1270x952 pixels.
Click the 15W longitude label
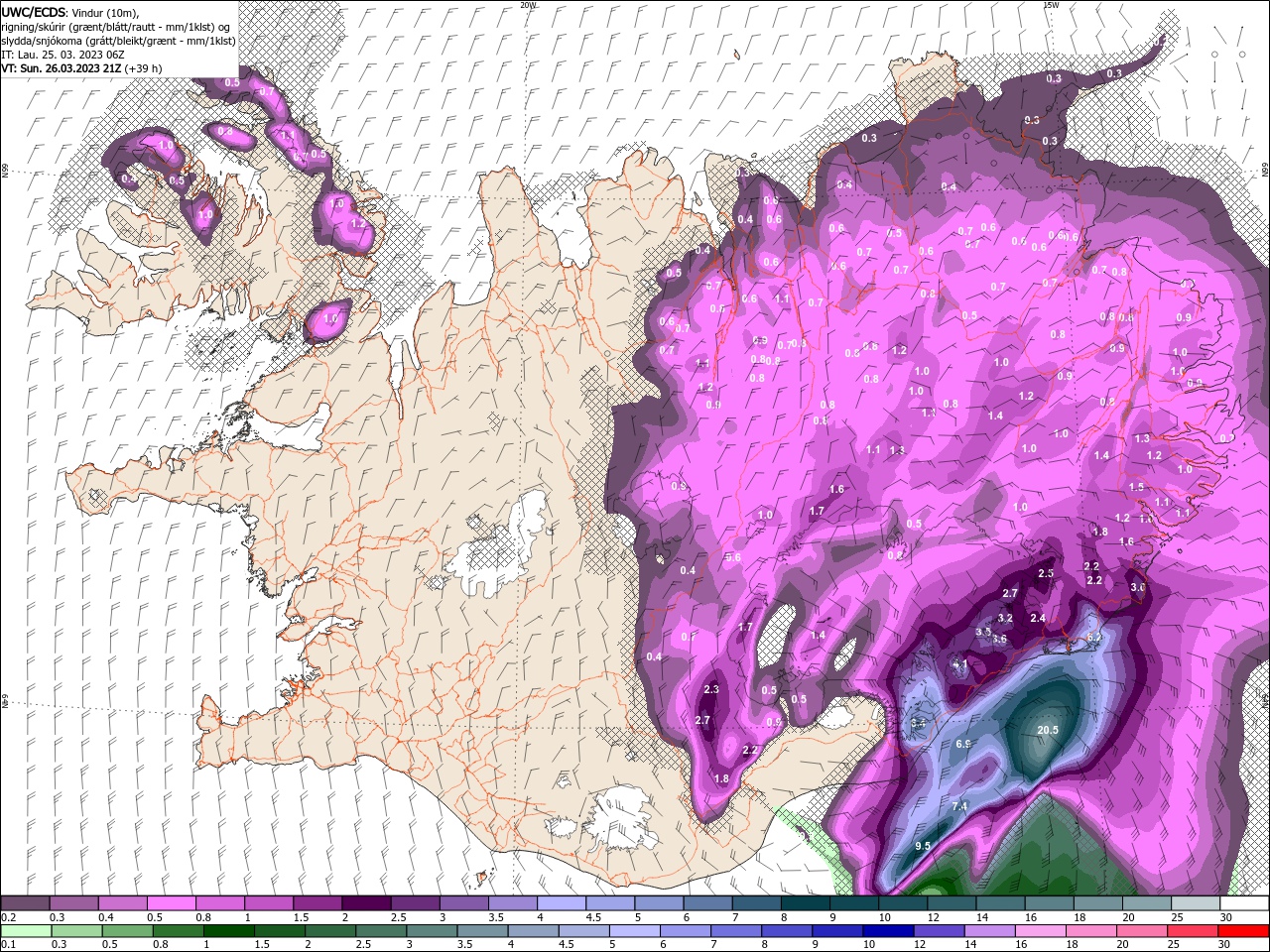(x=1051, y=4)
